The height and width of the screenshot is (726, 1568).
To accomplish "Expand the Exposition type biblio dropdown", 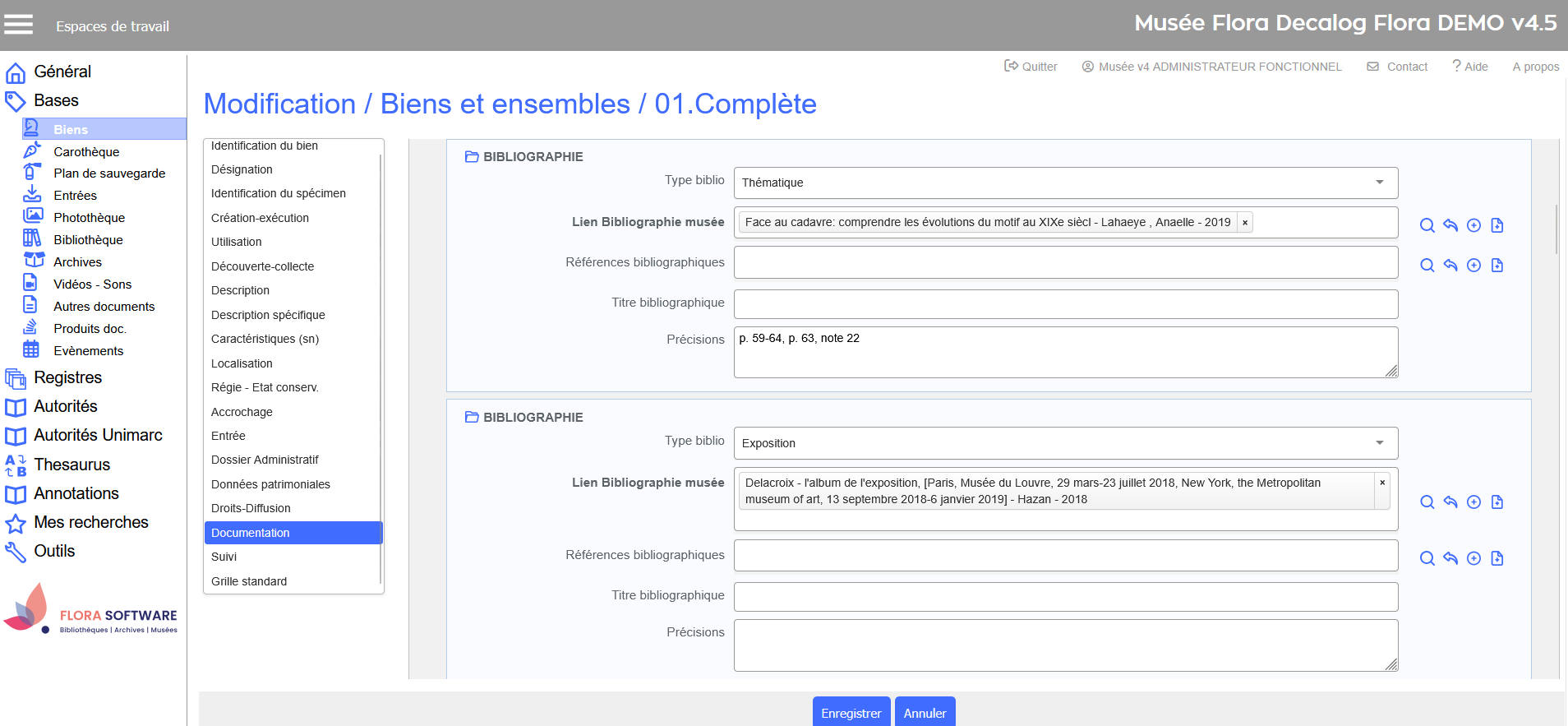I will point(1380,443).
